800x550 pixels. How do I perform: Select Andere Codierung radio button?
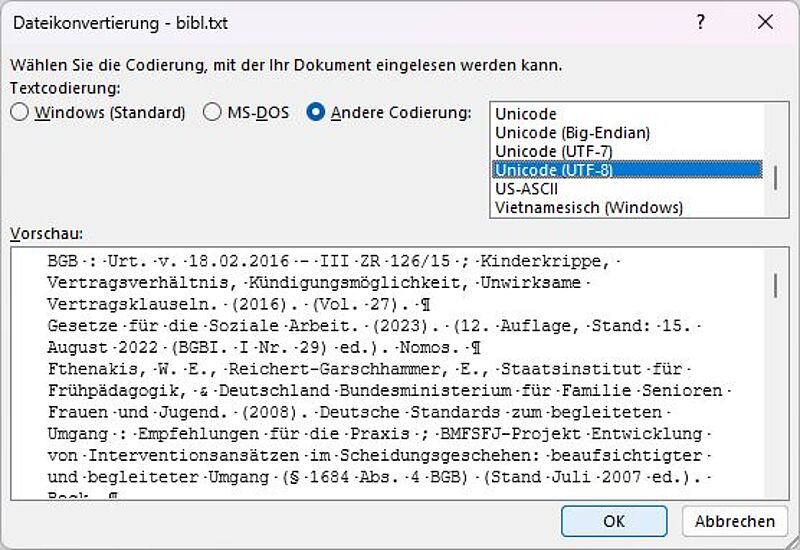click(315, 112)
